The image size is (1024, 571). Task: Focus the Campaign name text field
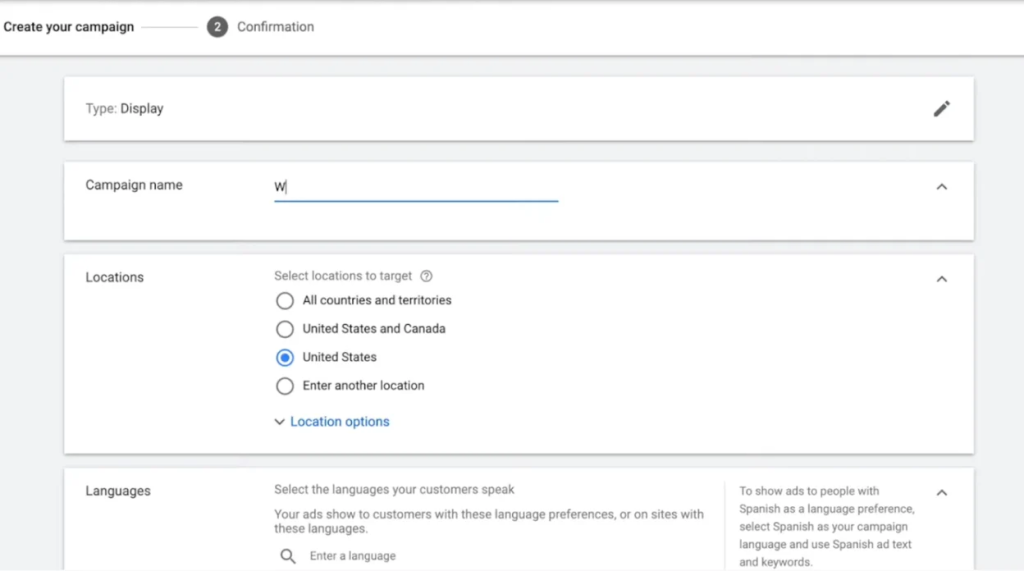416,187
